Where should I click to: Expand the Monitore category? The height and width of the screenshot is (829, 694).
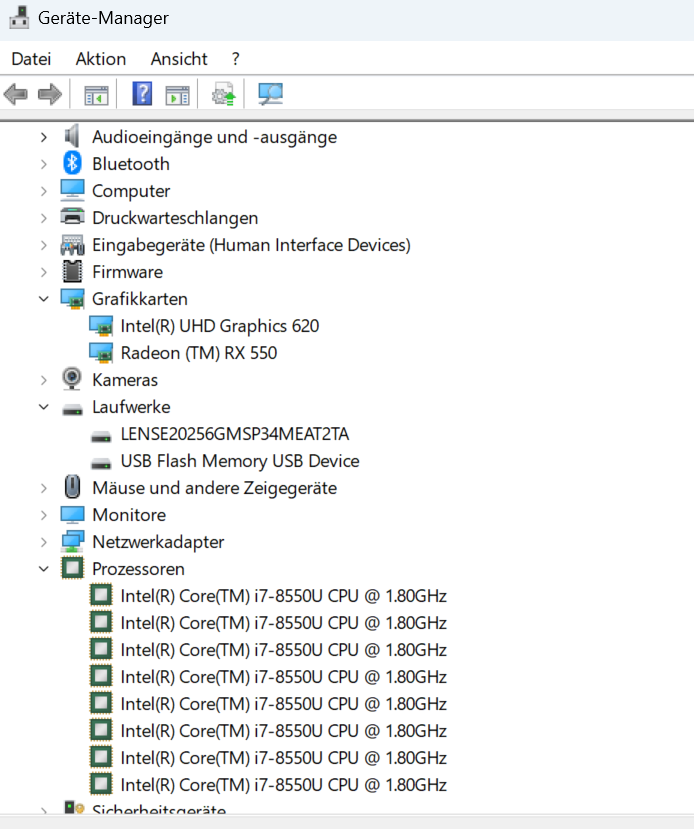click(x=44, y=515)
